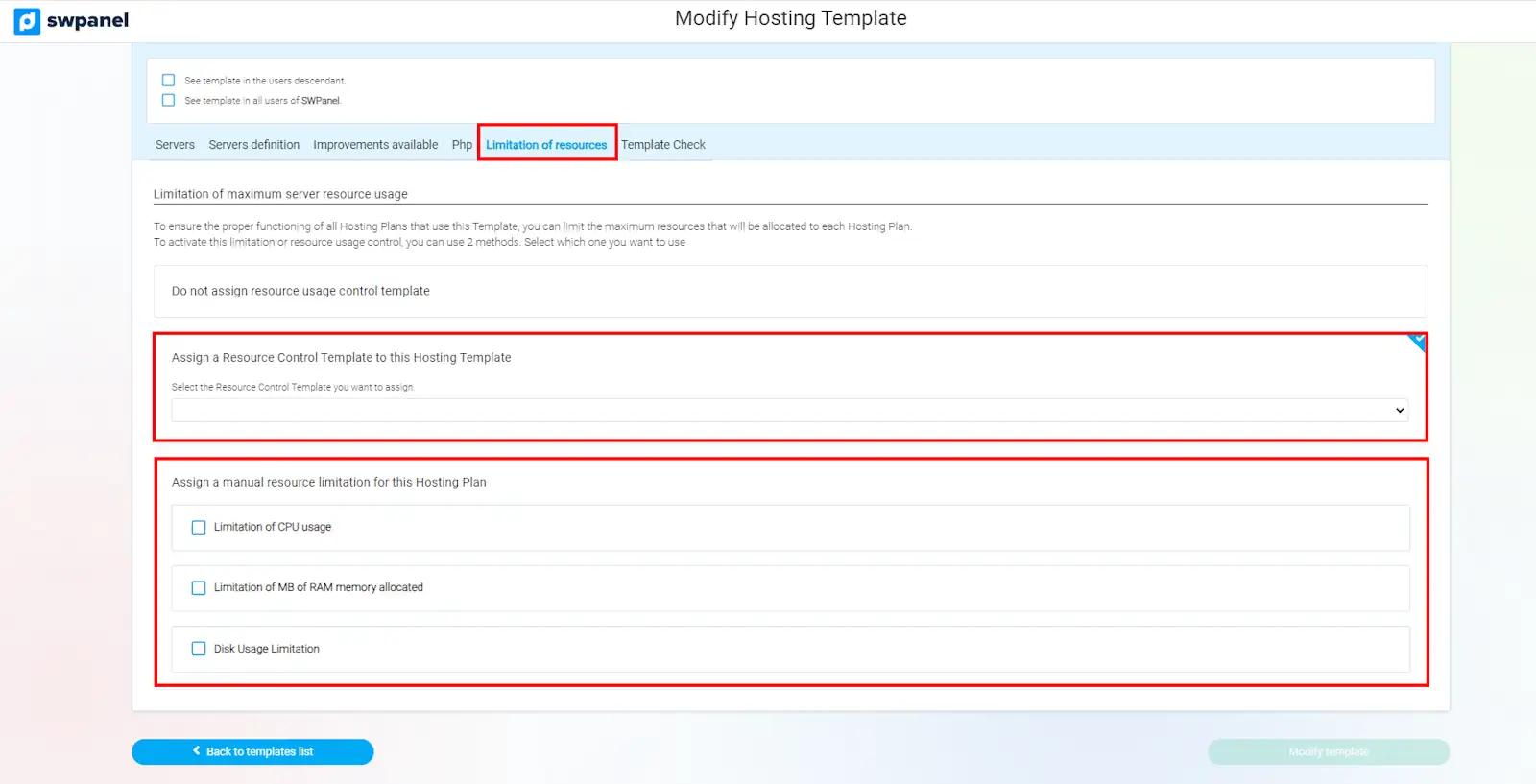
Task: Switch to the Servers tab
Action: (x=175, y=145)
